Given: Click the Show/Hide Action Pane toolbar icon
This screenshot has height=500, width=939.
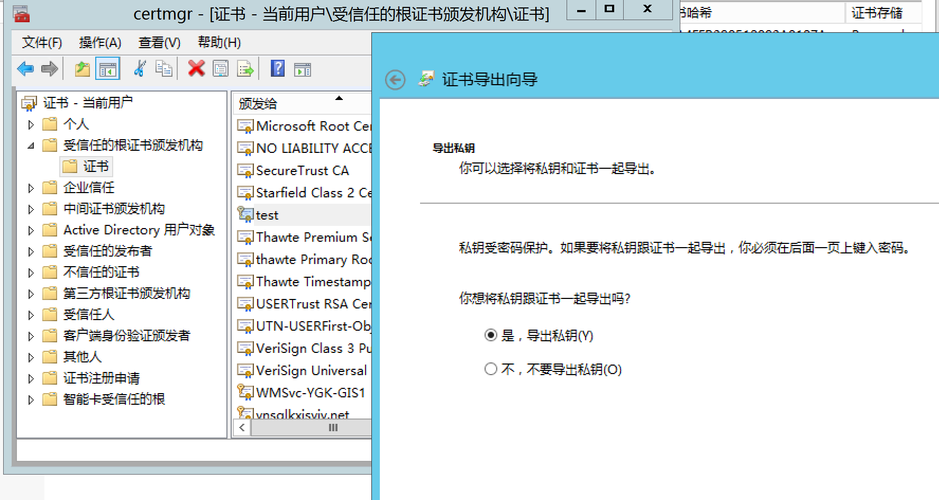Looking at the screenshot, I should pyautogui.click(x=302, y=69).
